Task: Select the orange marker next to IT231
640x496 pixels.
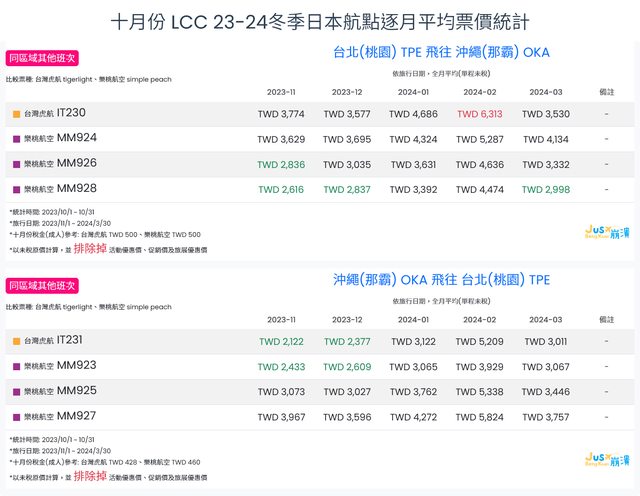Action: (x=16, y=342)
